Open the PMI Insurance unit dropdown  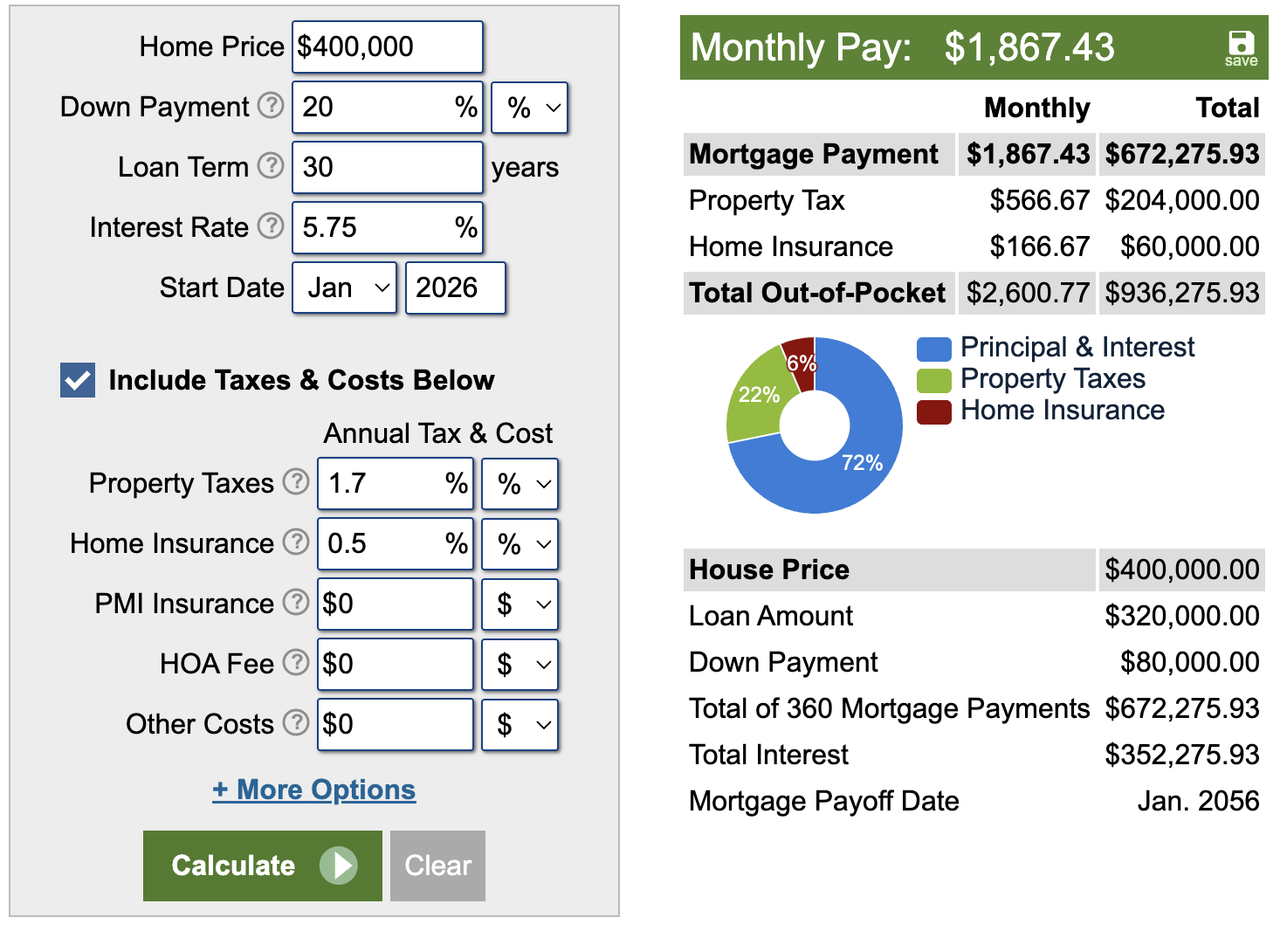(x=520, y=604)
